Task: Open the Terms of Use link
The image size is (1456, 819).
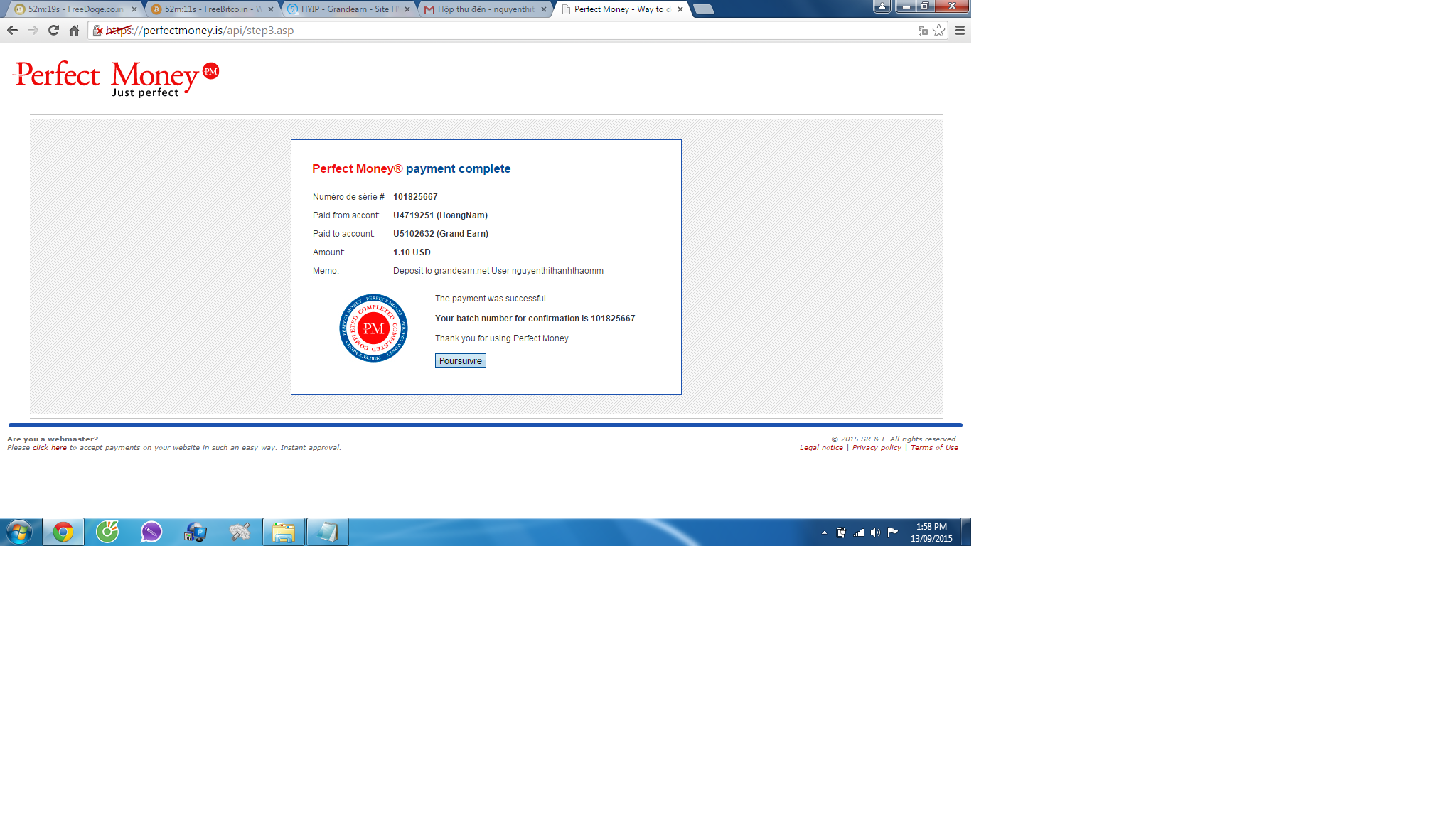Action: (x=934, y=448)
